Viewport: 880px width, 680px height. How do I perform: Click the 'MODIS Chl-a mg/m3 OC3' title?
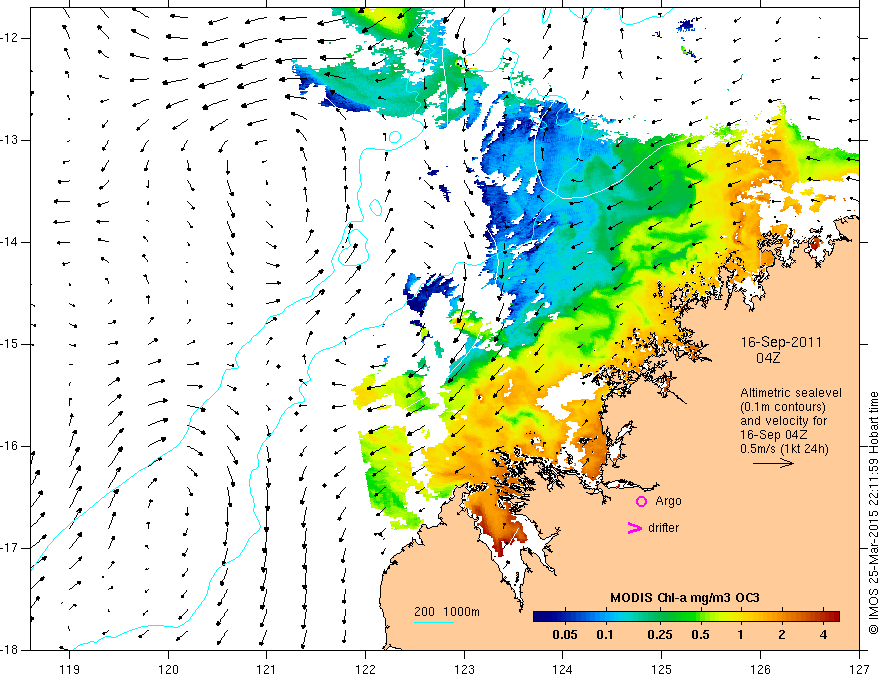pos(685,598)
